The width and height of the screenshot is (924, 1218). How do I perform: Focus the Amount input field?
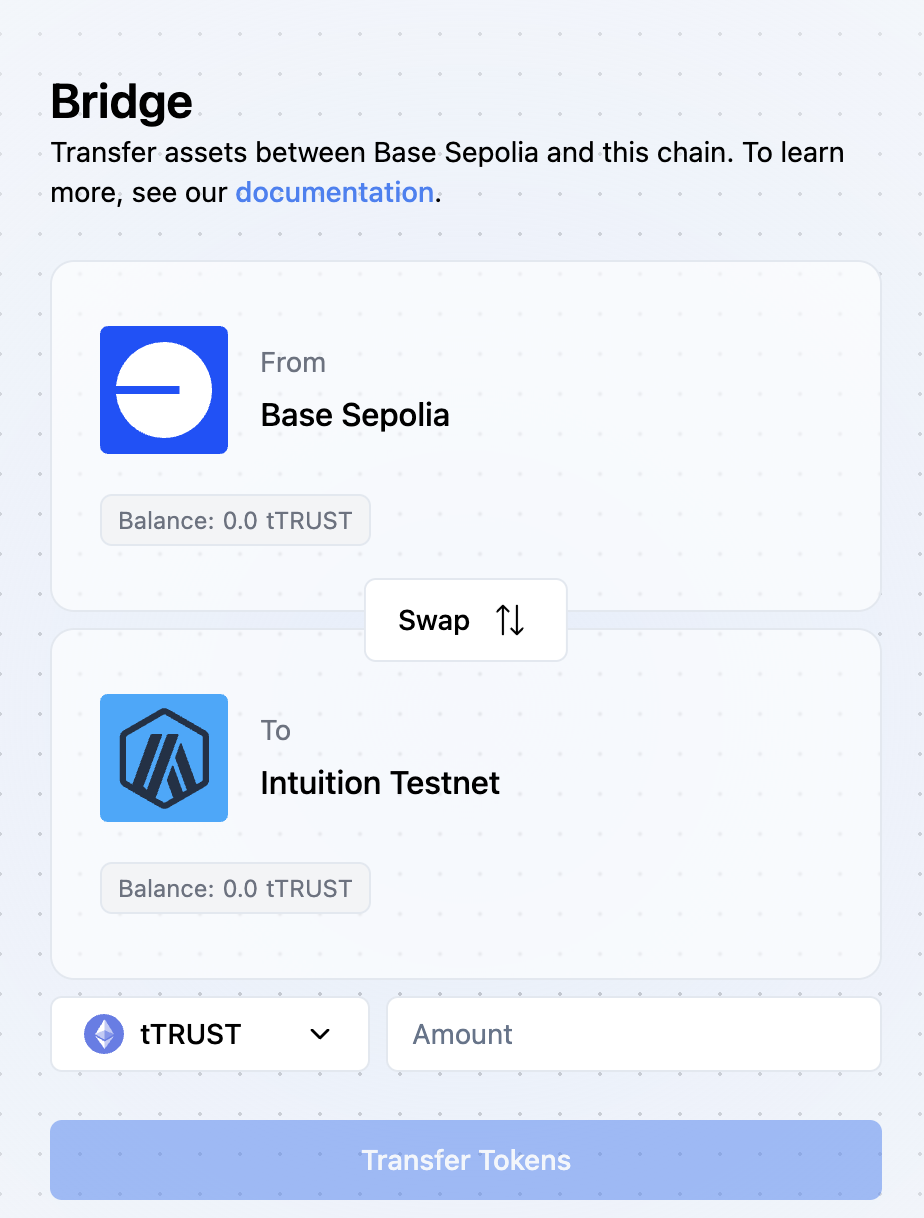coord(634,1034)
